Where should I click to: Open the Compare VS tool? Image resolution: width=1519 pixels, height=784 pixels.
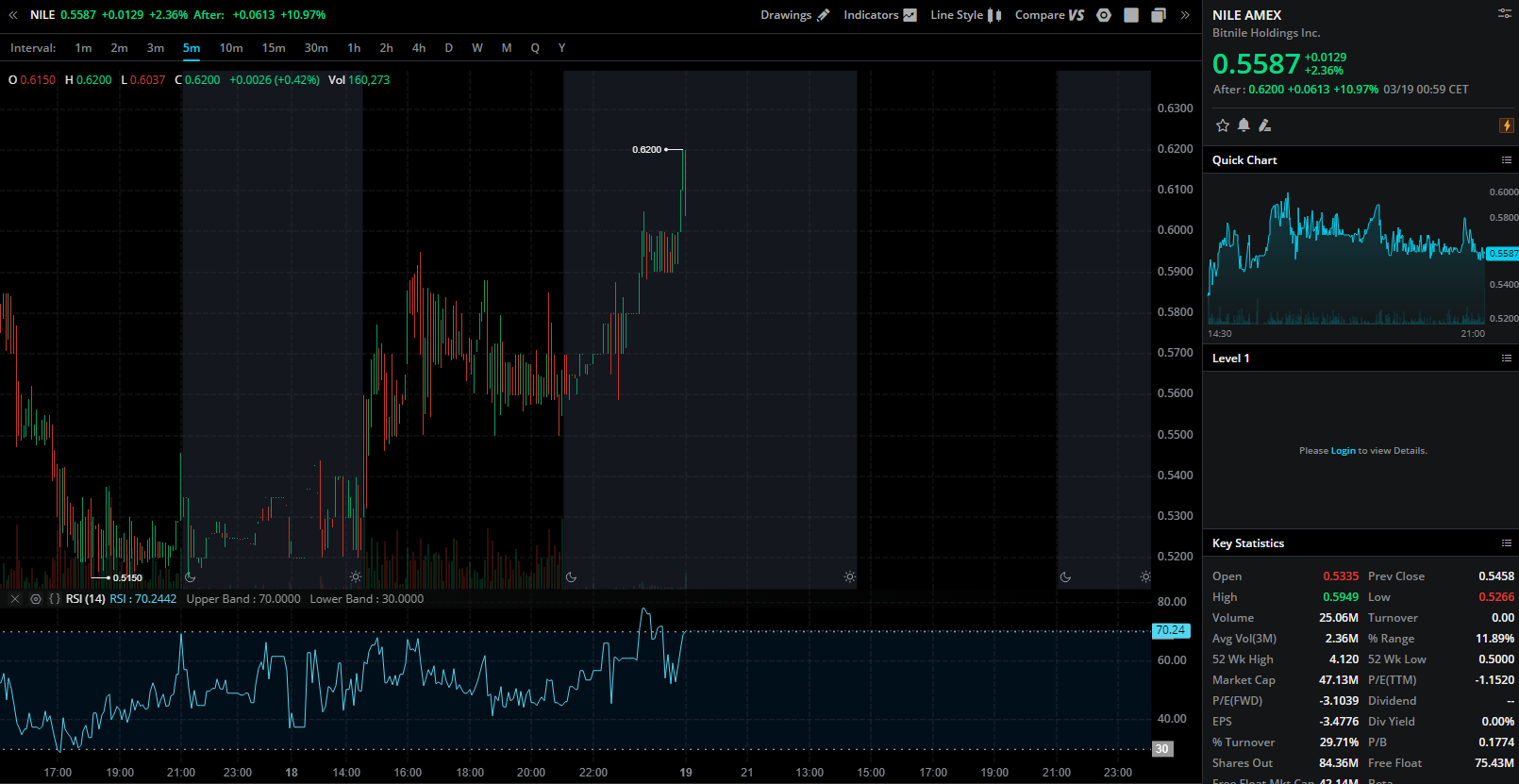tap(1049, 15)
